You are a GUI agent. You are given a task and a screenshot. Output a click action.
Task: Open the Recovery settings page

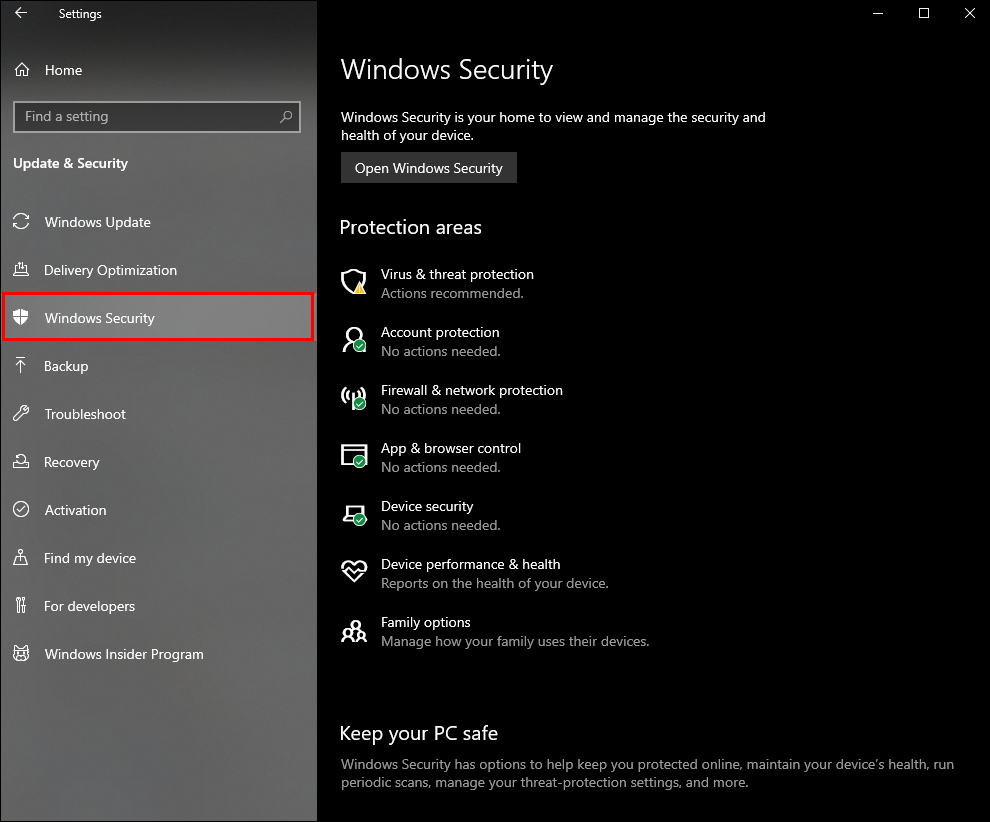click(x=72, y=462)
